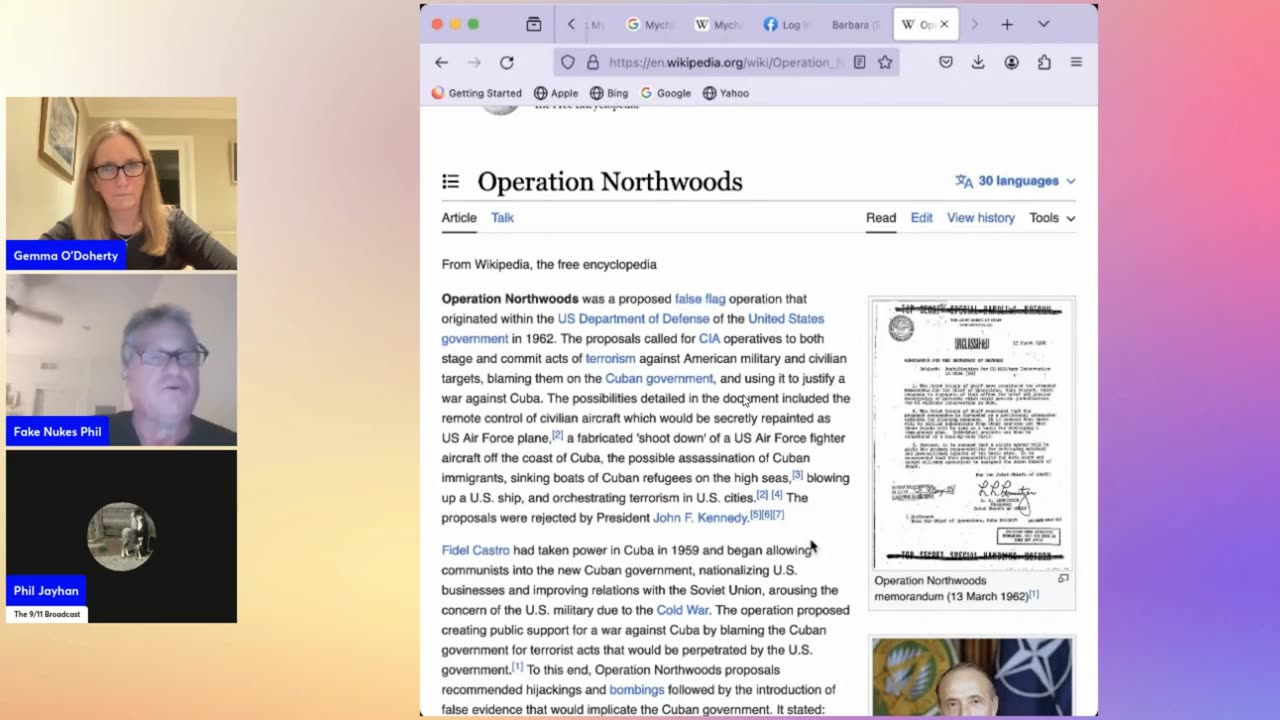The height and width of the screenshot is (720, 1280).
Task: Open a new tab with plus
Action: tap(1007, 24)
